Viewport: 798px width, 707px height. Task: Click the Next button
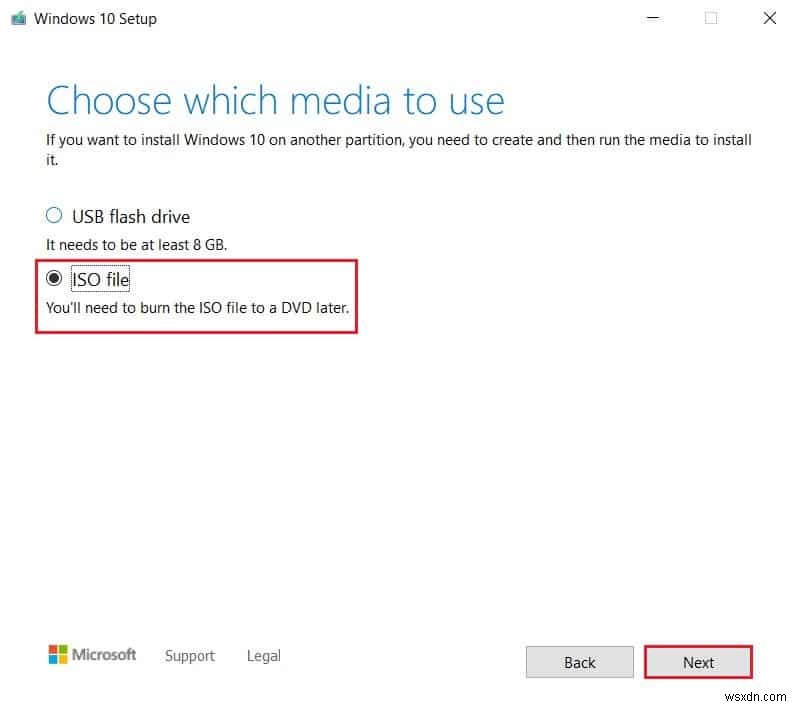pyautogui.click(x=698, y=662)
